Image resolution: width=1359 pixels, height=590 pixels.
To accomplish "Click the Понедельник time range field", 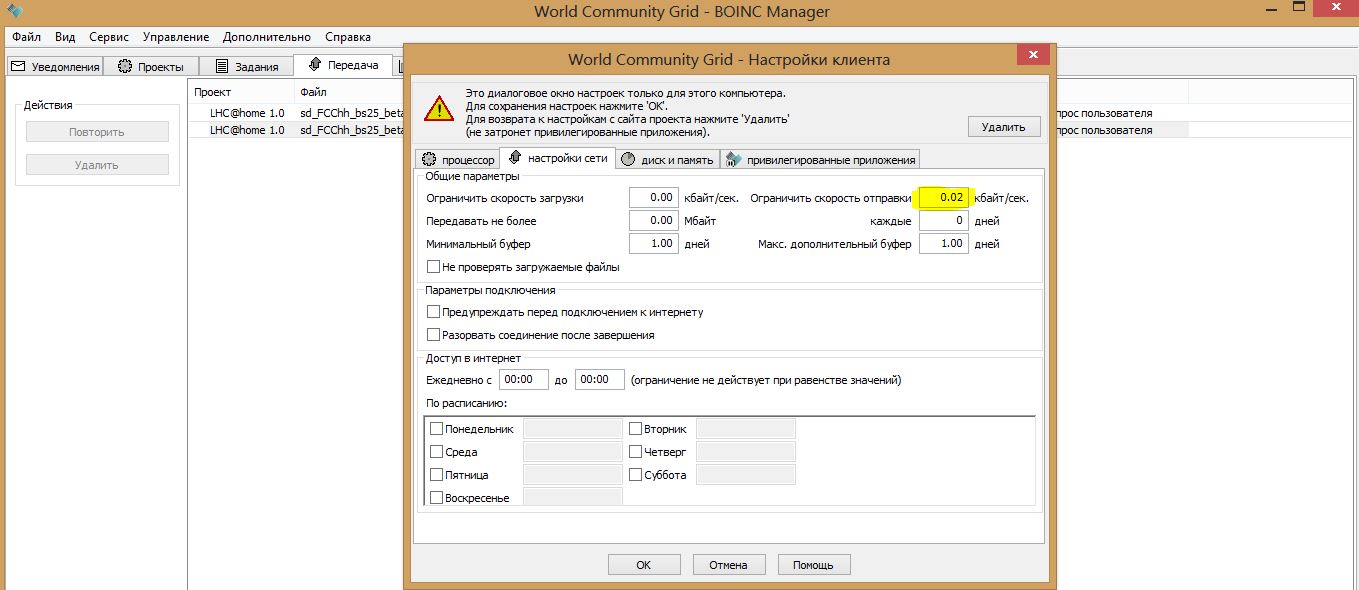I will 573,429.
